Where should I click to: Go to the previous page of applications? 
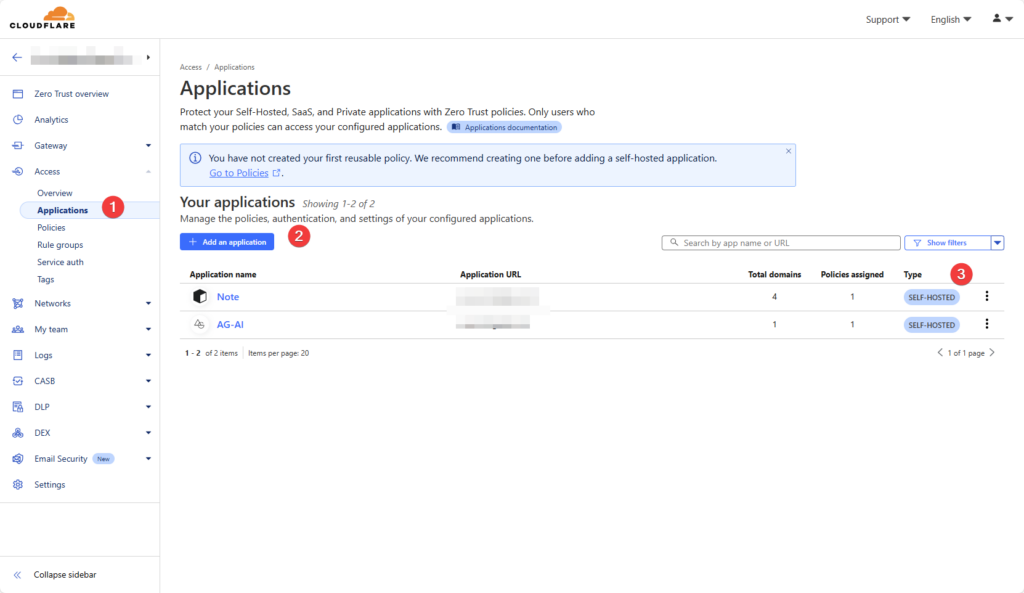940,353
